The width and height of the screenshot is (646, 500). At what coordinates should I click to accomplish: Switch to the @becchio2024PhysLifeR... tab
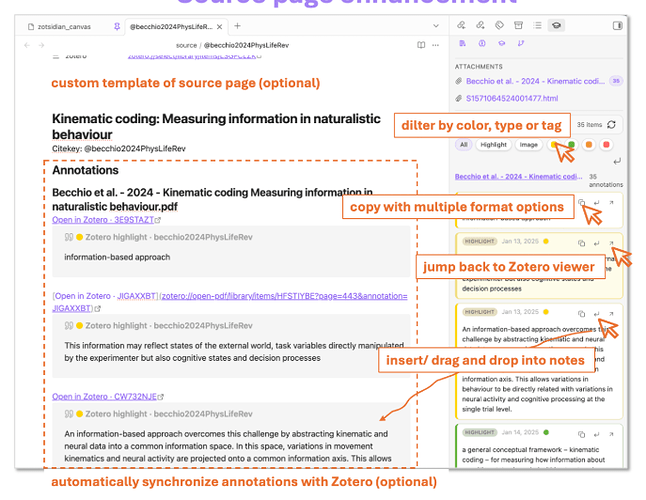171,26
